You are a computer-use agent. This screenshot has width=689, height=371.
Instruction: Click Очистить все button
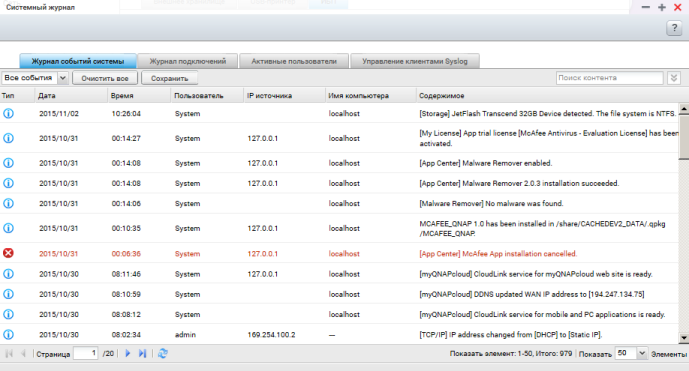(x=105, y=78)
